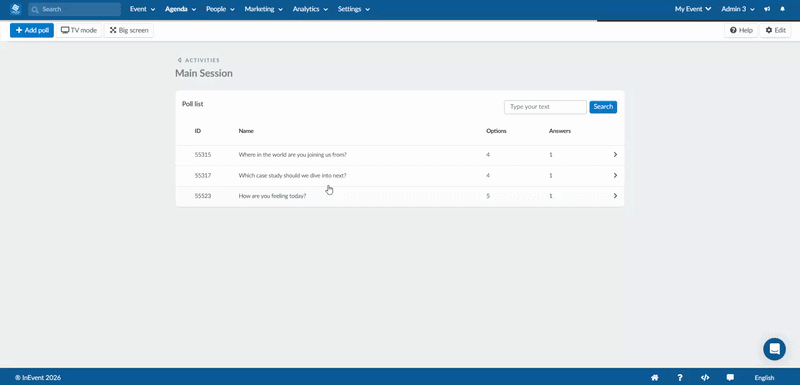Open the live chat bubble widget
This screenshot has width=800, height=385.
(774, 349)
